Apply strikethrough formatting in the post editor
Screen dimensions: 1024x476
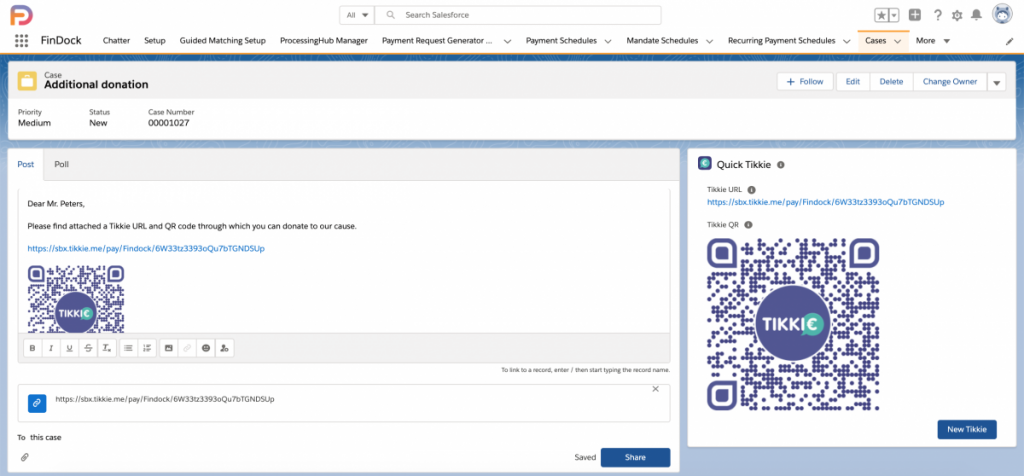pos(88,349)
